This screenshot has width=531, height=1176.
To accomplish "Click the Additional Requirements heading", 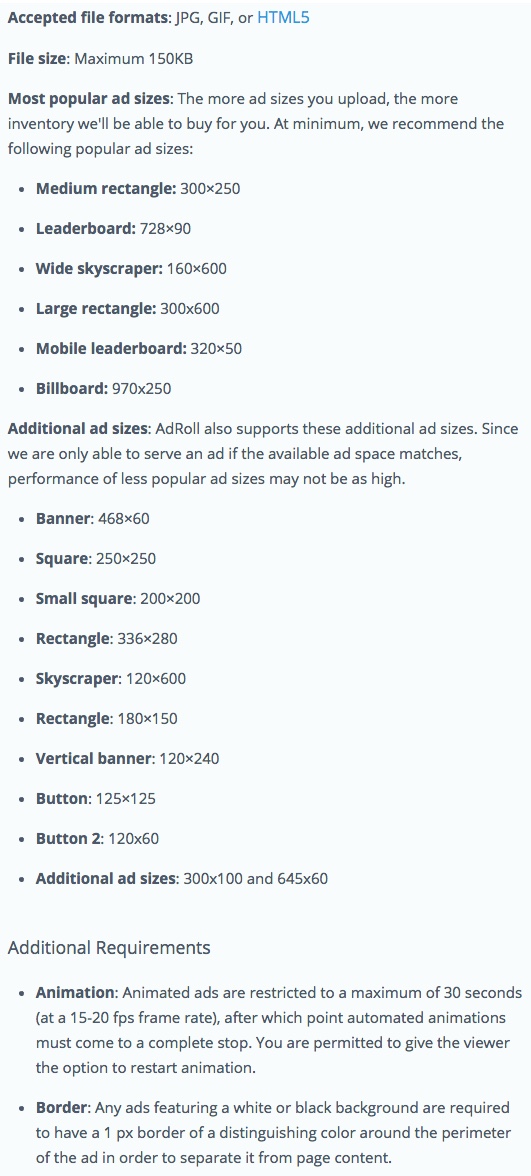I will coord(109,948).
